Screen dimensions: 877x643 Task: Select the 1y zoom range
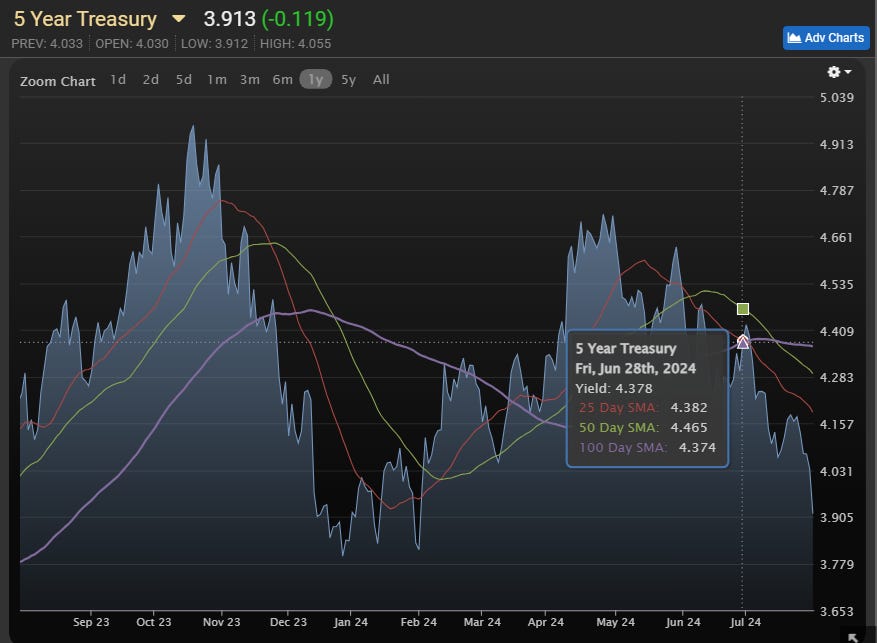[x=316, y=79]
